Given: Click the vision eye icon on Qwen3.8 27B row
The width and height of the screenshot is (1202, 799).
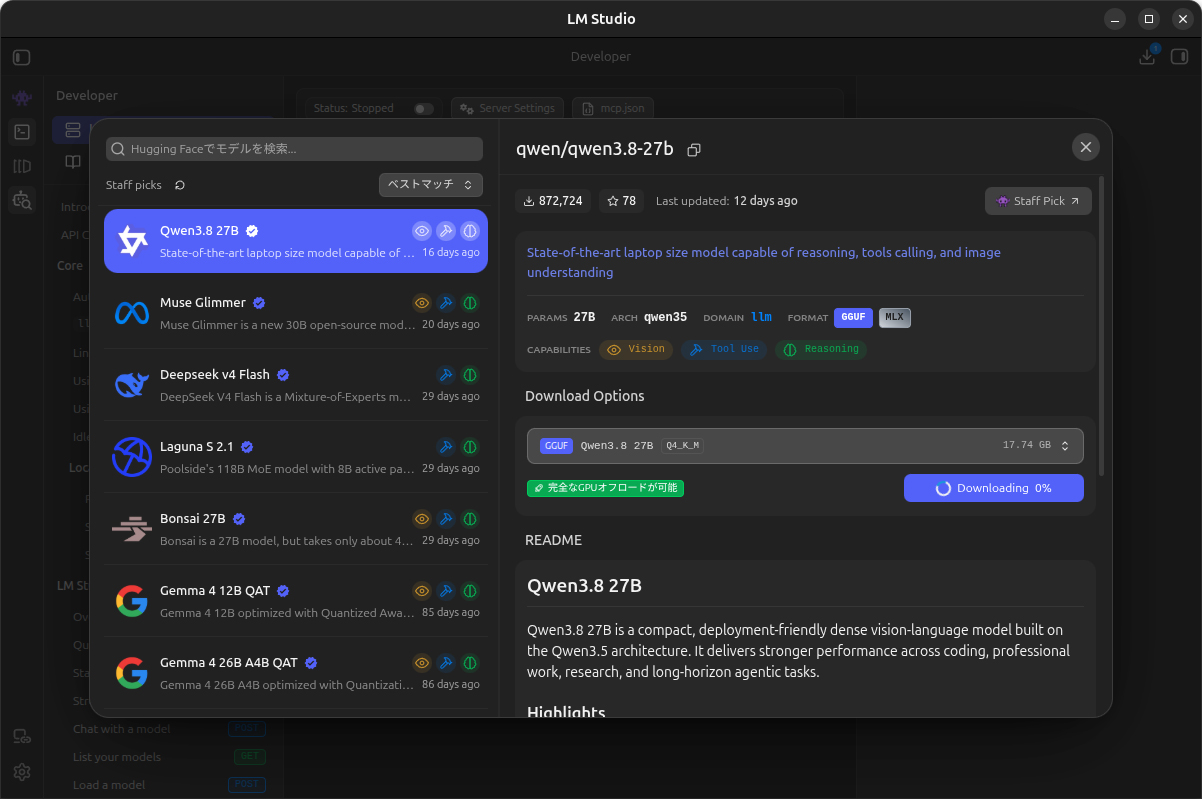Looking at the screenshot, I should 422,231.
